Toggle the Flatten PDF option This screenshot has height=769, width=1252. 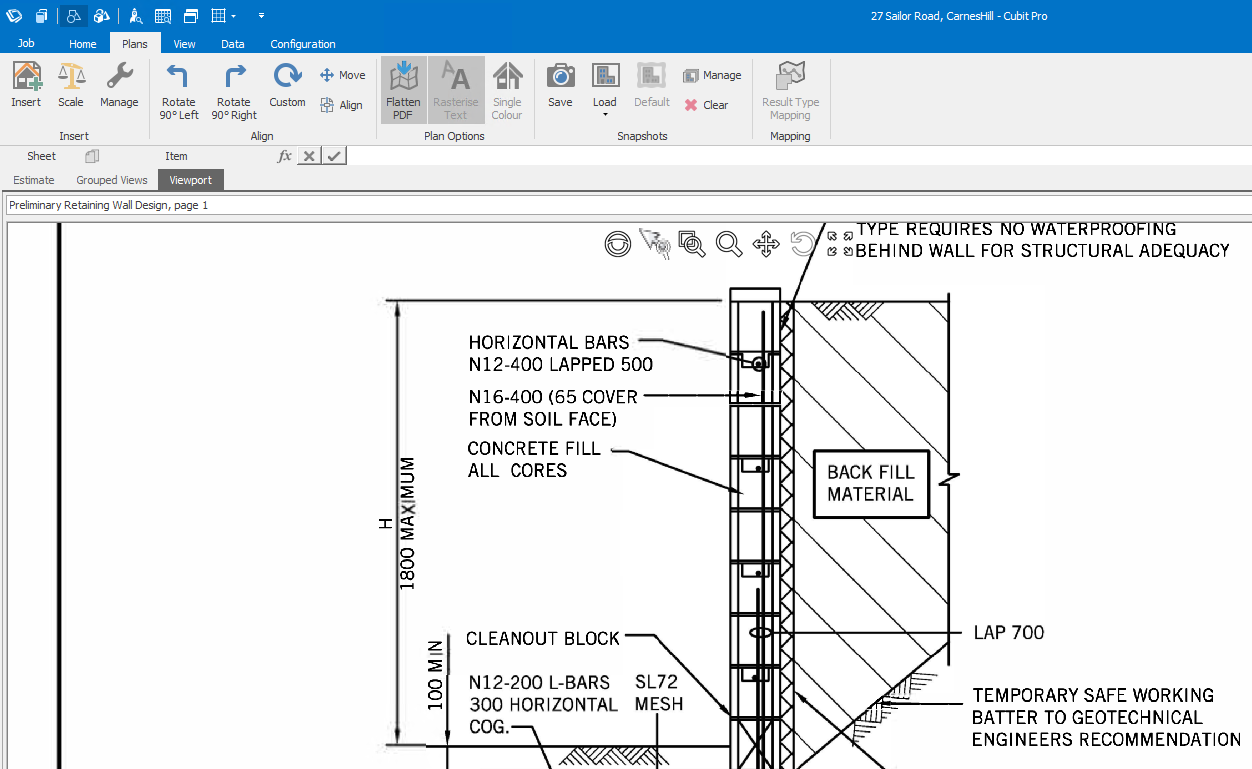point(403,90)
